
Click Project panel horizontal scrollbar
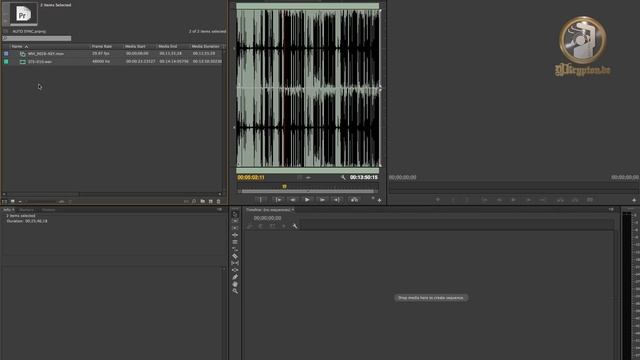point(112,194)
